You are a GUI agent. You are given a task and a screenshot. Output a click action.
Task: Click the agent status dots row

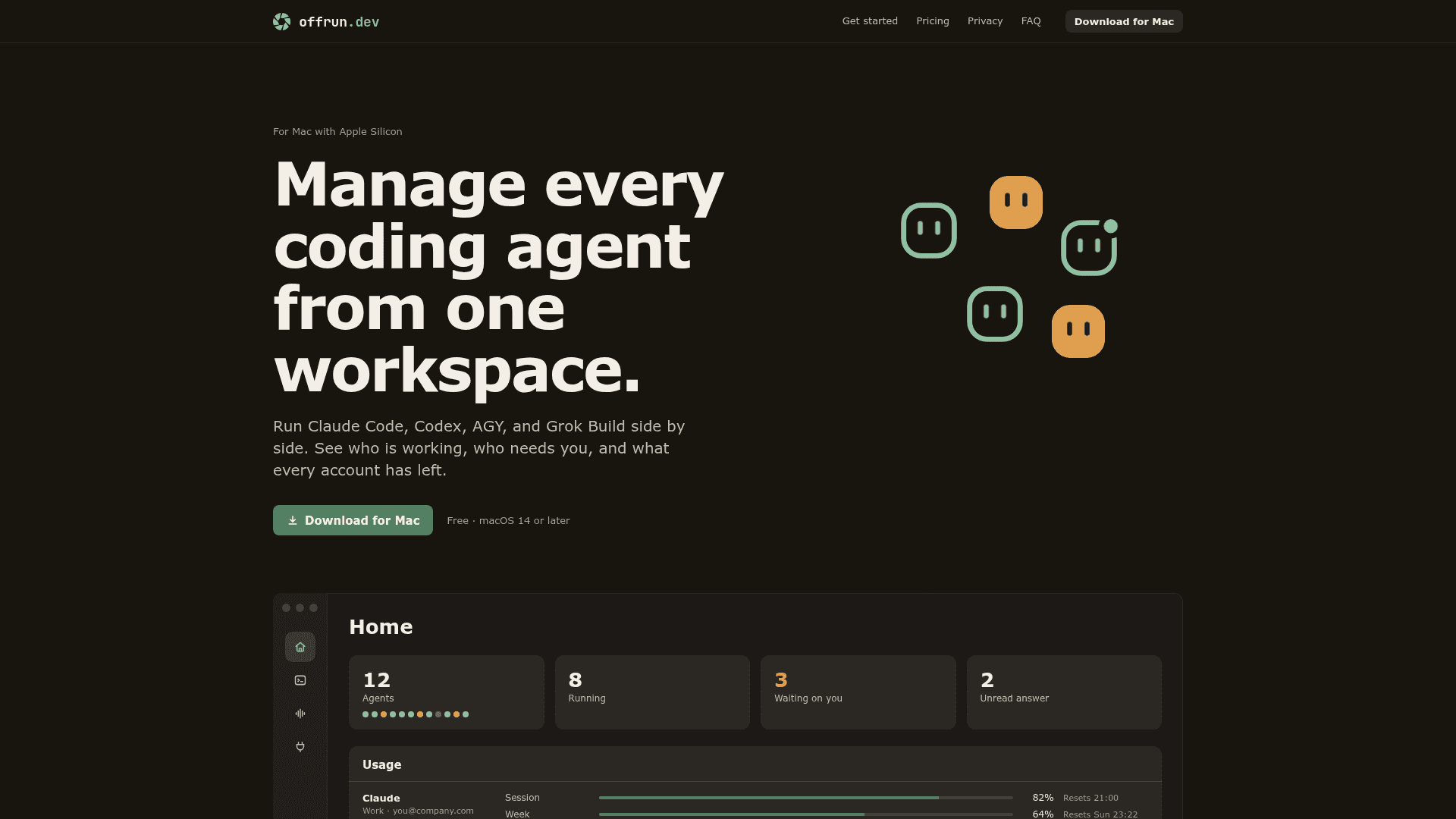[416, 714]
